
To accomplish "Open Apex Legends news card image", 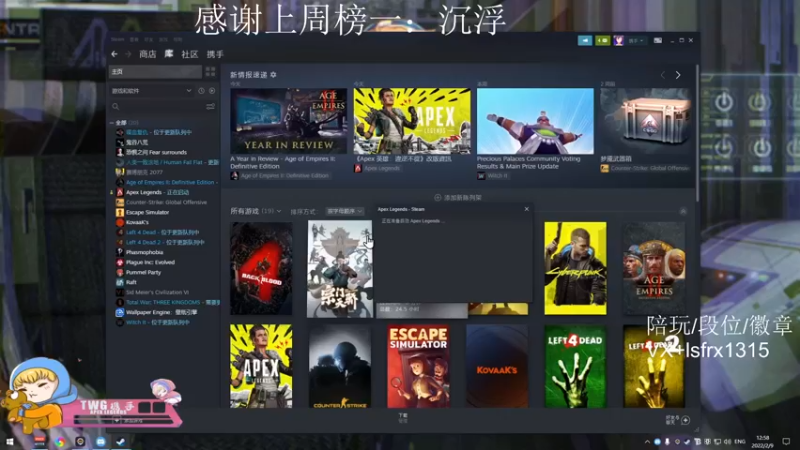I will coord(412,121).
